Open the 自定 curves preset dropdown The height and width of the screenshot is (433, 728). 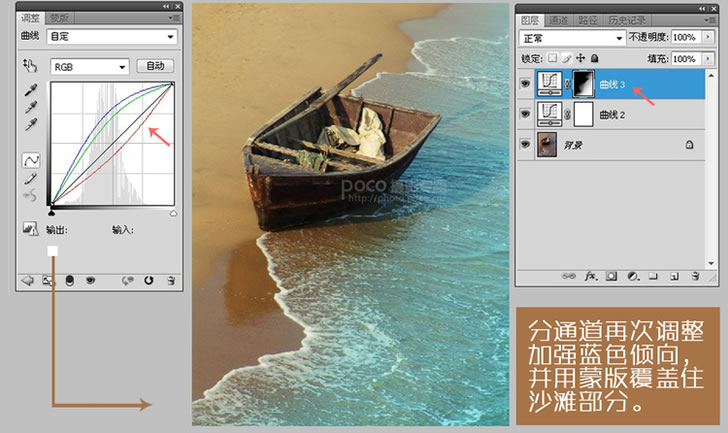tap(112, 37)
